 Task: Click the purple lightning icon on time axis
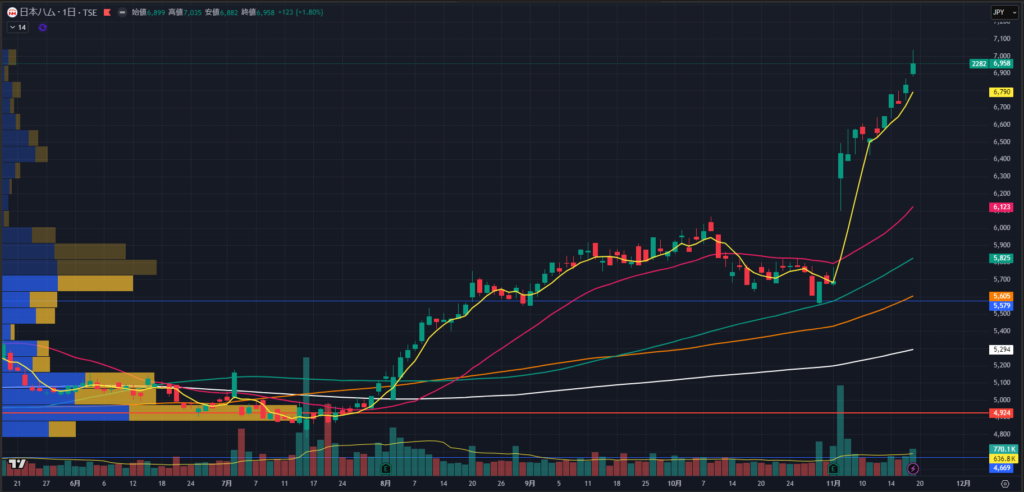[x=912, y=467]
